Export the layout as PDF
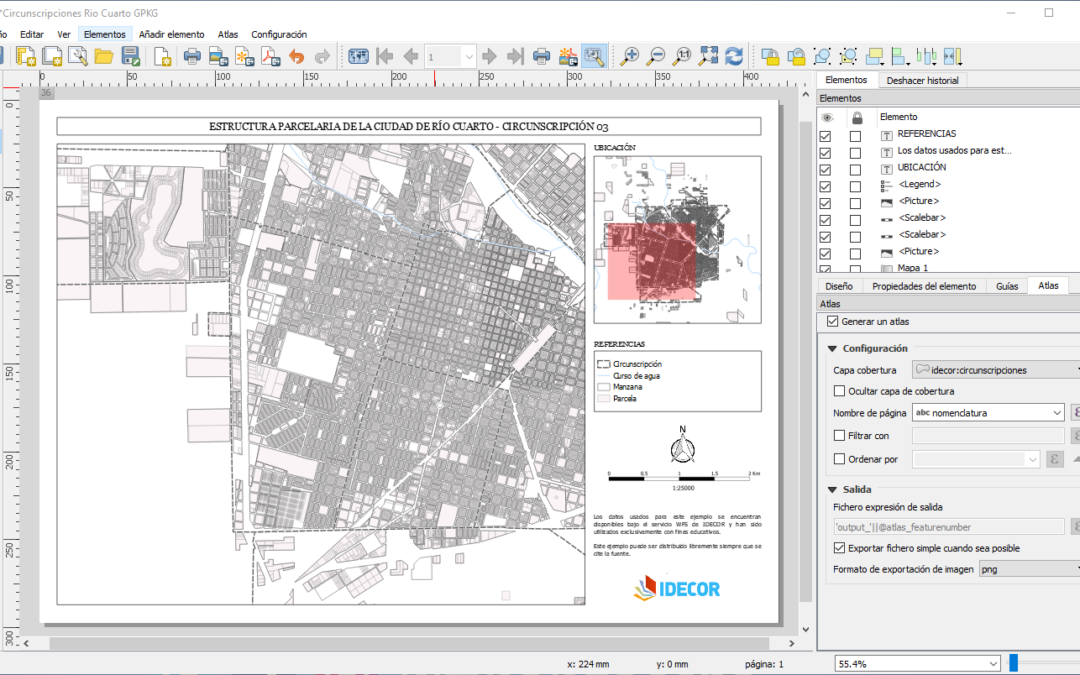This screenshot has width=1080, height=675. tap(270, 56)
